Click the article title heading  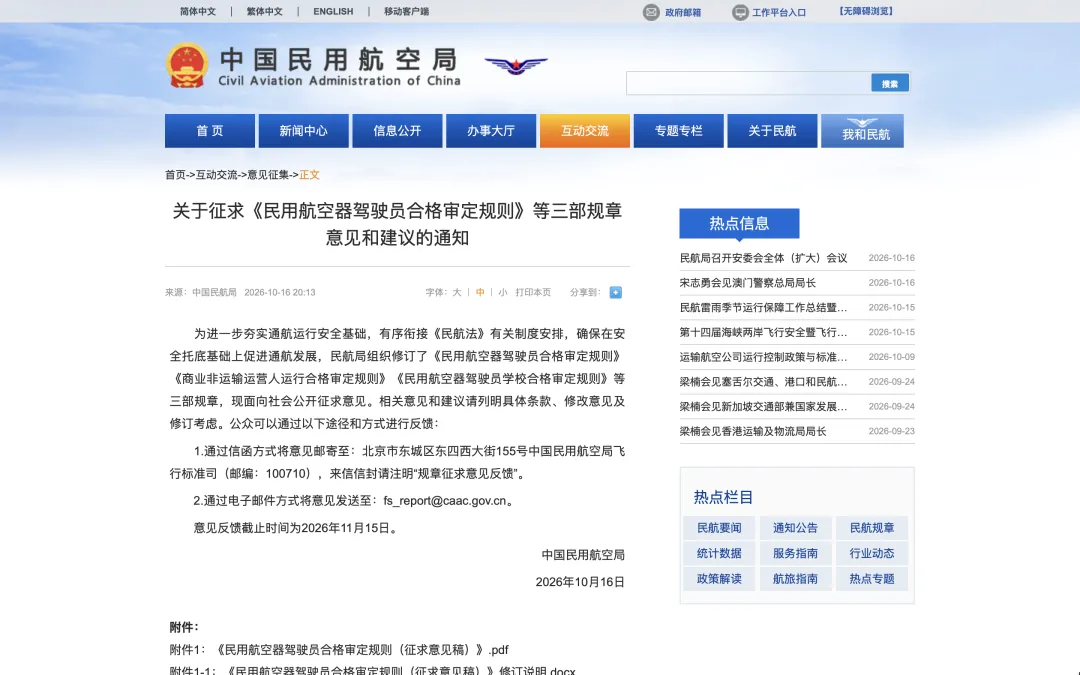point(397,224)
